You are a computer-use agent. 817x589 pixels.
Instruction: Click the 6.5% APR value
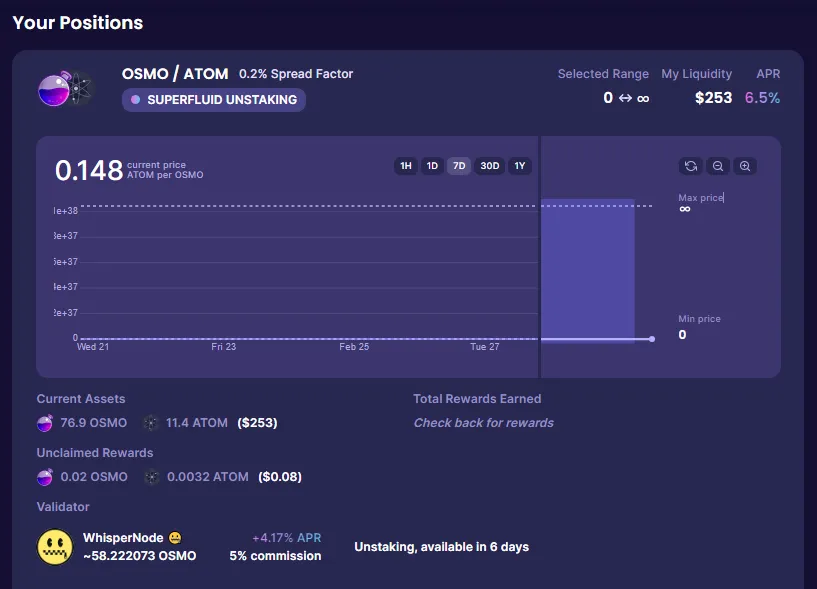[x=762, y=98]
